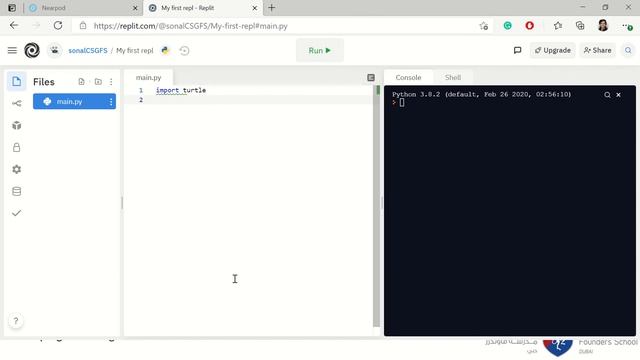Click the Upgrade button
The height and width of the screenshot is (360, 640).
(553, 50)
